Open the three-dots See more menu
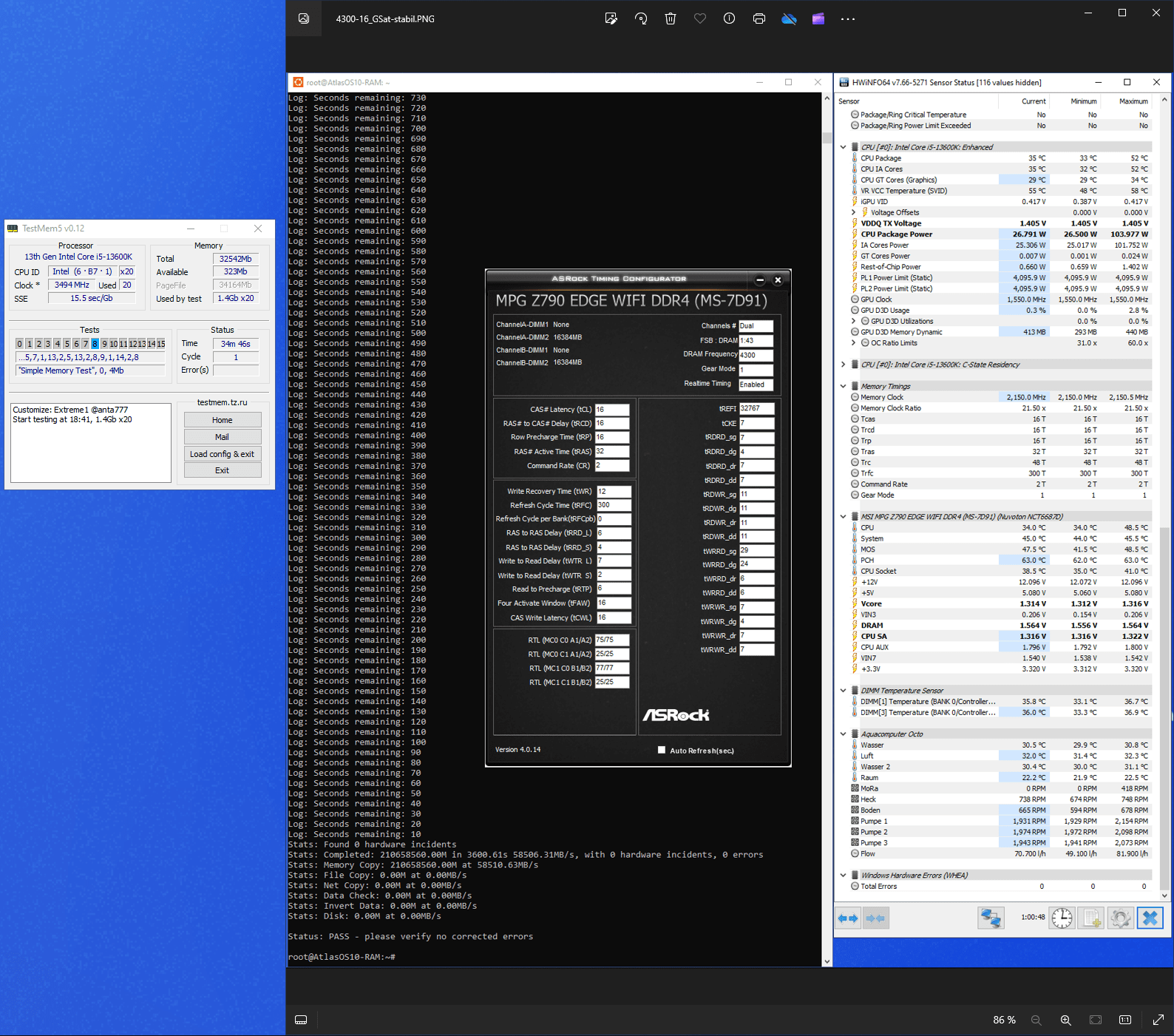This screenshot has height=1036, width=1174. click(x=848, y=18)
